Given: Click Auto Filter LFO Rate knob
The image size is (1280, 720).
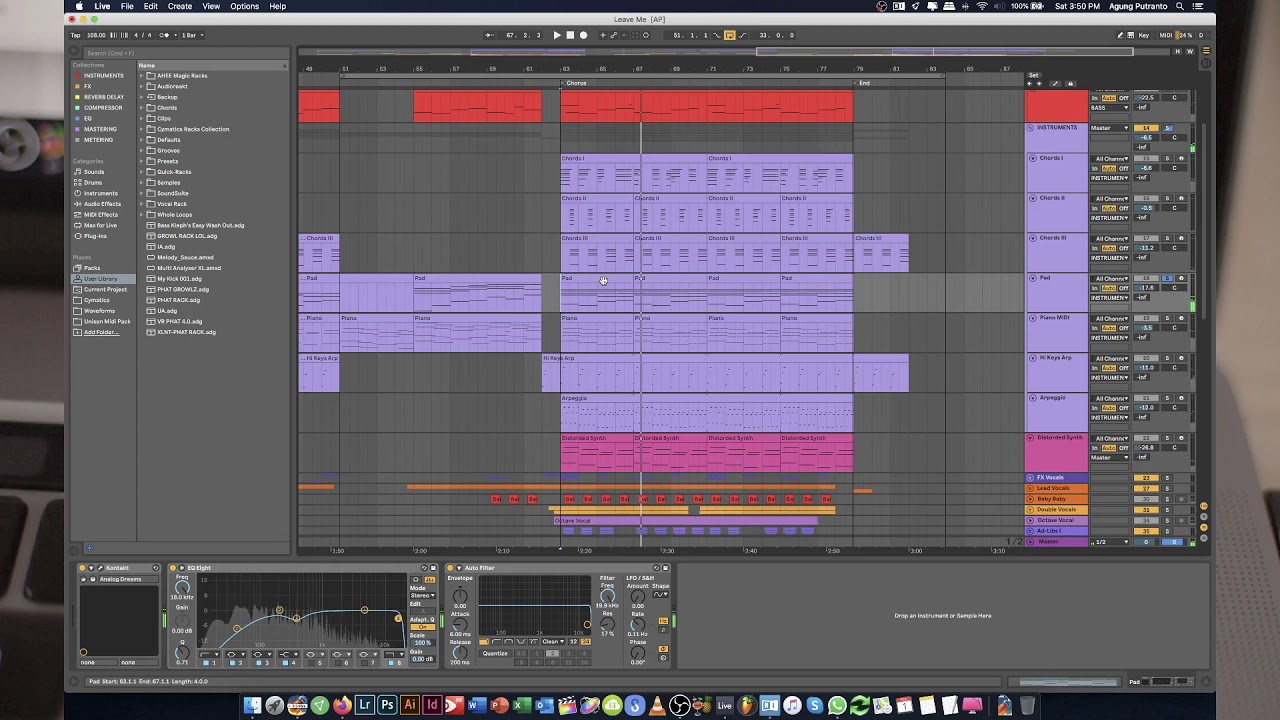Looking at the screenshot, I should coord(637,623).
